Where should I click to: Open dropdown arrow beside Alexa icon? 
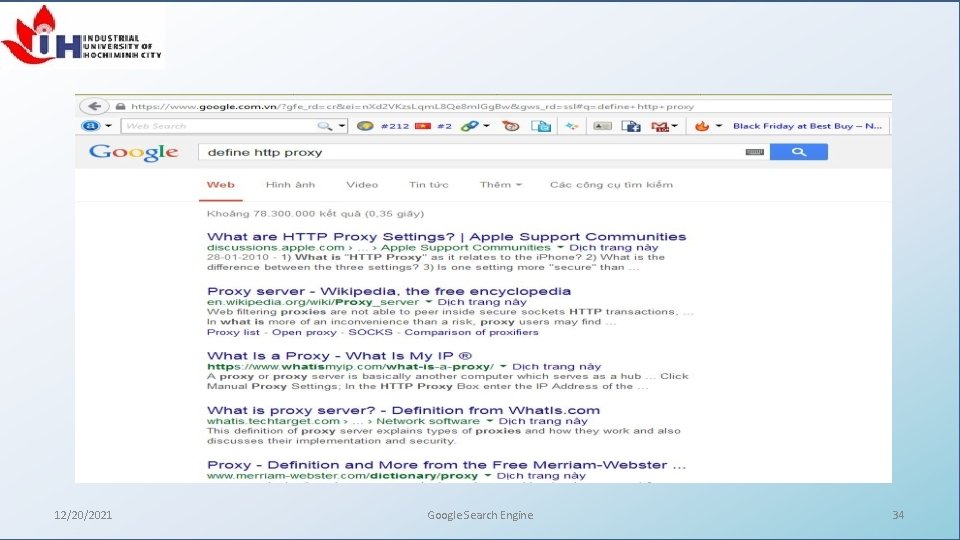[108, 126]
